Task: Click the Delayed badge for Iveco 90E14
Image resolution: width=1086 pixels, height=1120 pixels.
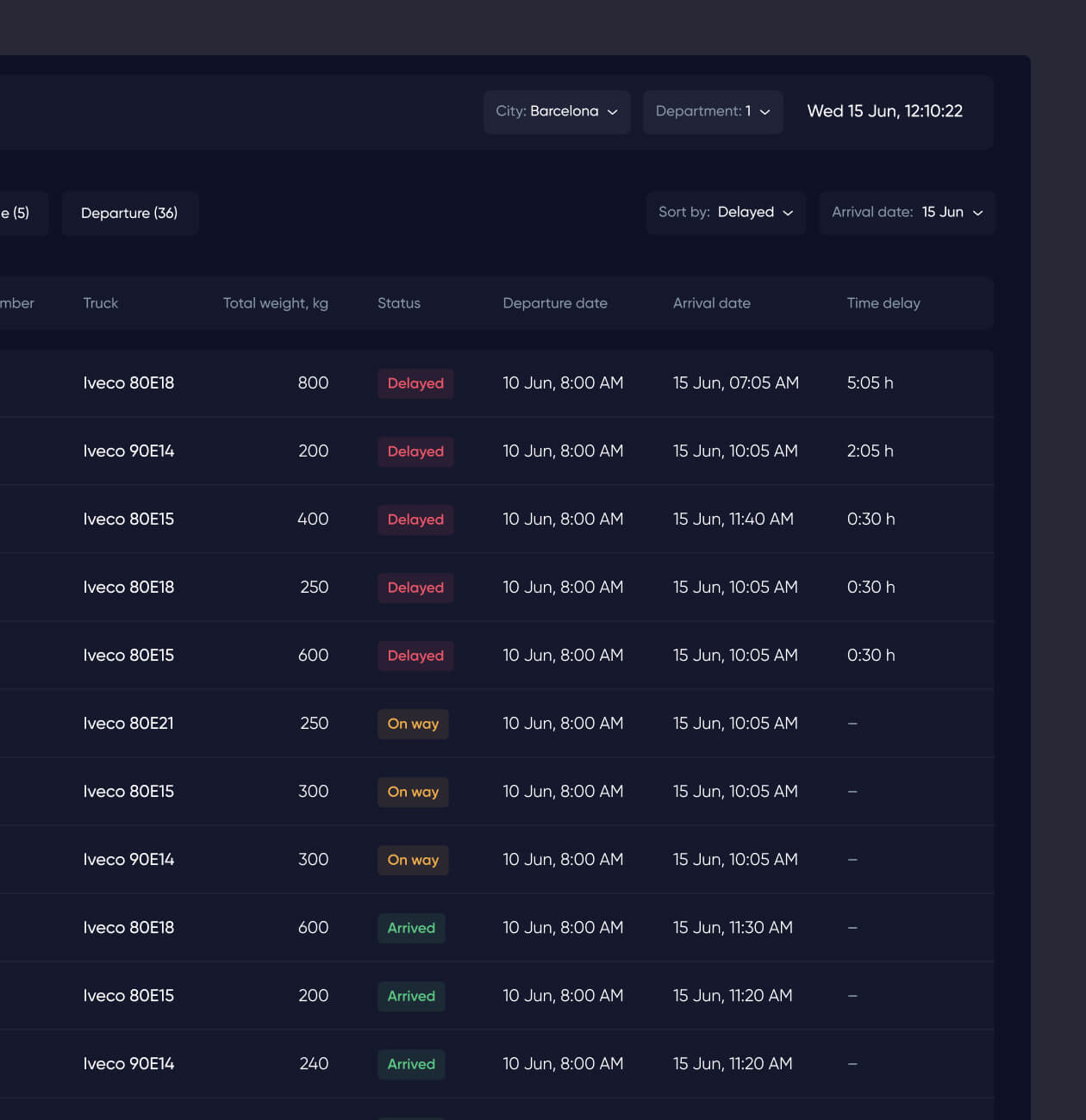Action: click(x=415, y=451)
